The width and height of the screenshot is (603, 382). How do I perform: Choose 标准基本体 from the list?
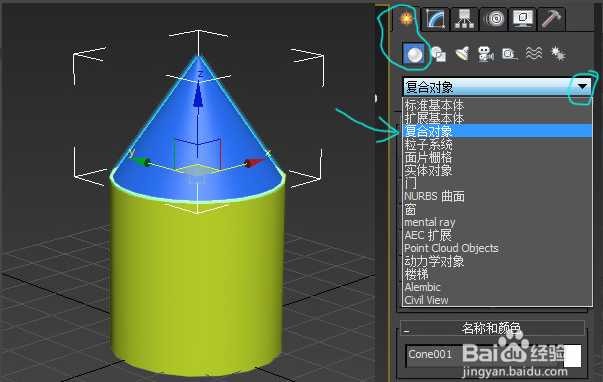(x=497, y=105)
